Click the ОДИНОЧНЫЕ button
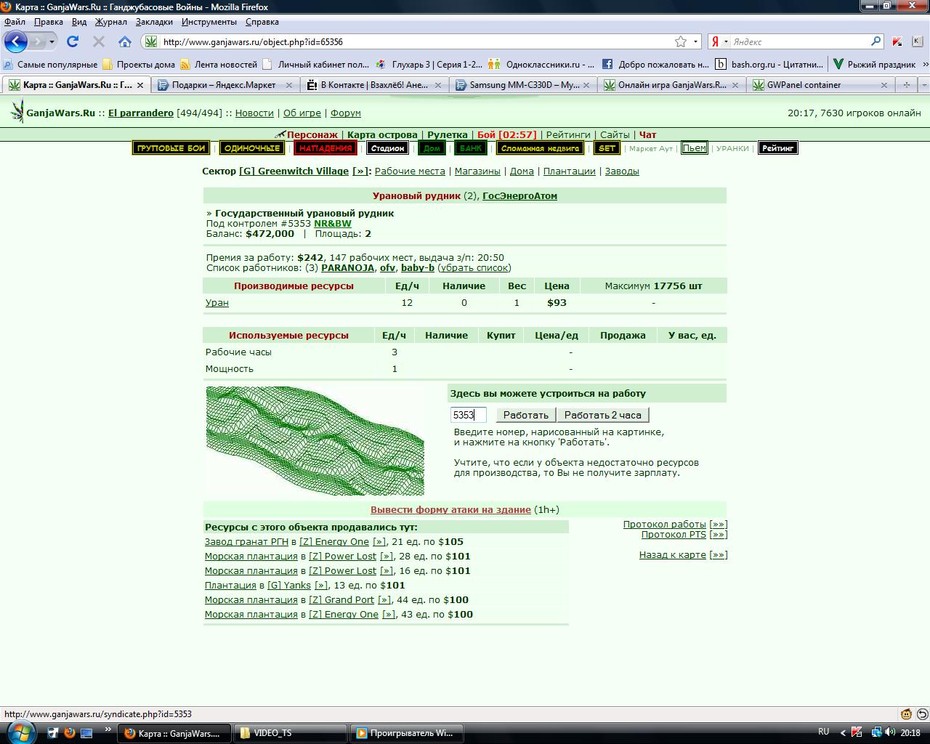This screenshot has width=930, height=744. [251, 148]
